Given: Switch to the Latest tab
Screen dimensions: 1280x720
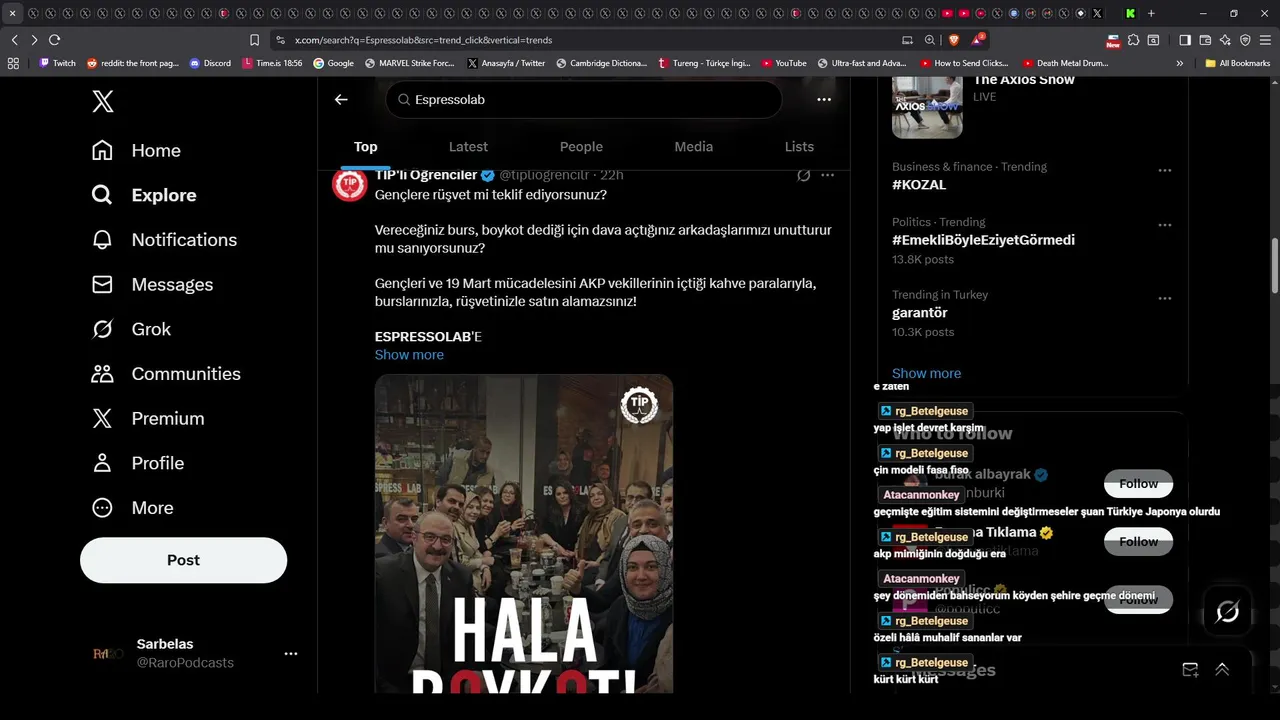Looking at the screenshot, I should coord(468,146).
